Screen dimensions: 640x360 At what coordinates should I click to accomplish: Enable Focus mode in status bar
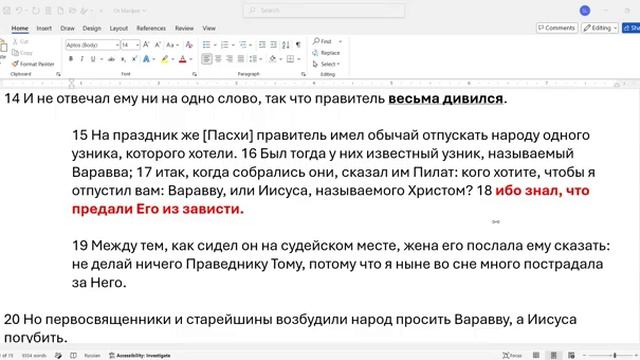pos(512,356)
